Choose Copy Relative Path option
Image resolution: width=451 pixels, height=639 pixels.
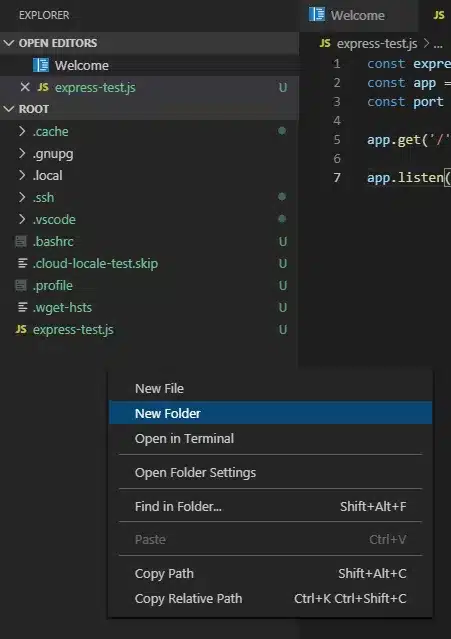pyautogui.click(x=270, y=598)
